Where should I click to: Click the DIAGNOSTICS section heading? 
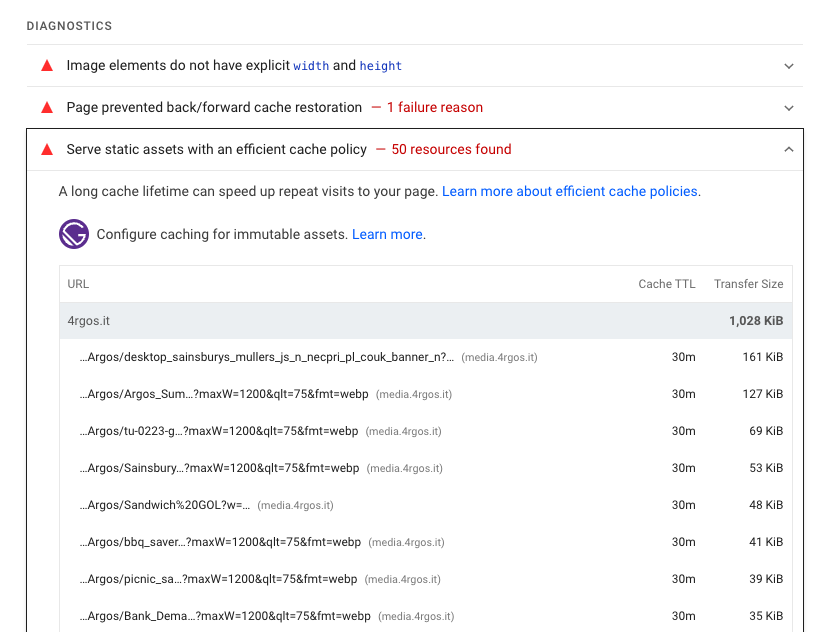[x=69, y=26]
